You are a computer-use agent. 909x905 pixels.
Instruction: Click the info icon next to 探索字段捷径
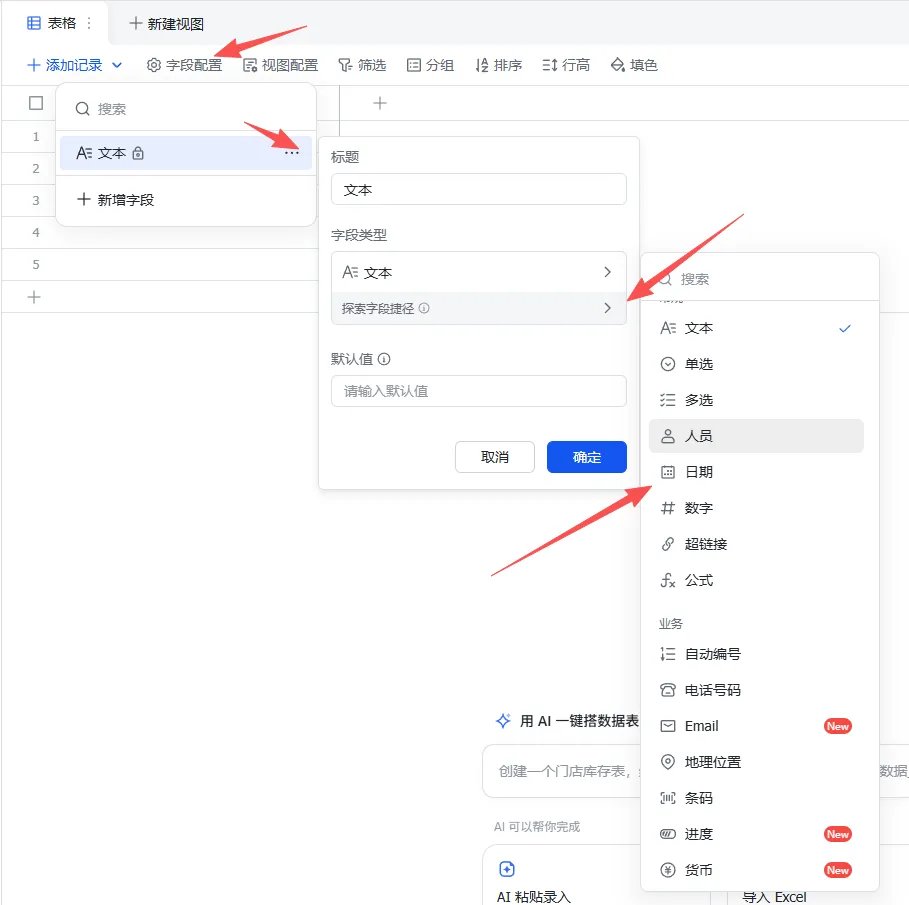click(x=424, y=308)
